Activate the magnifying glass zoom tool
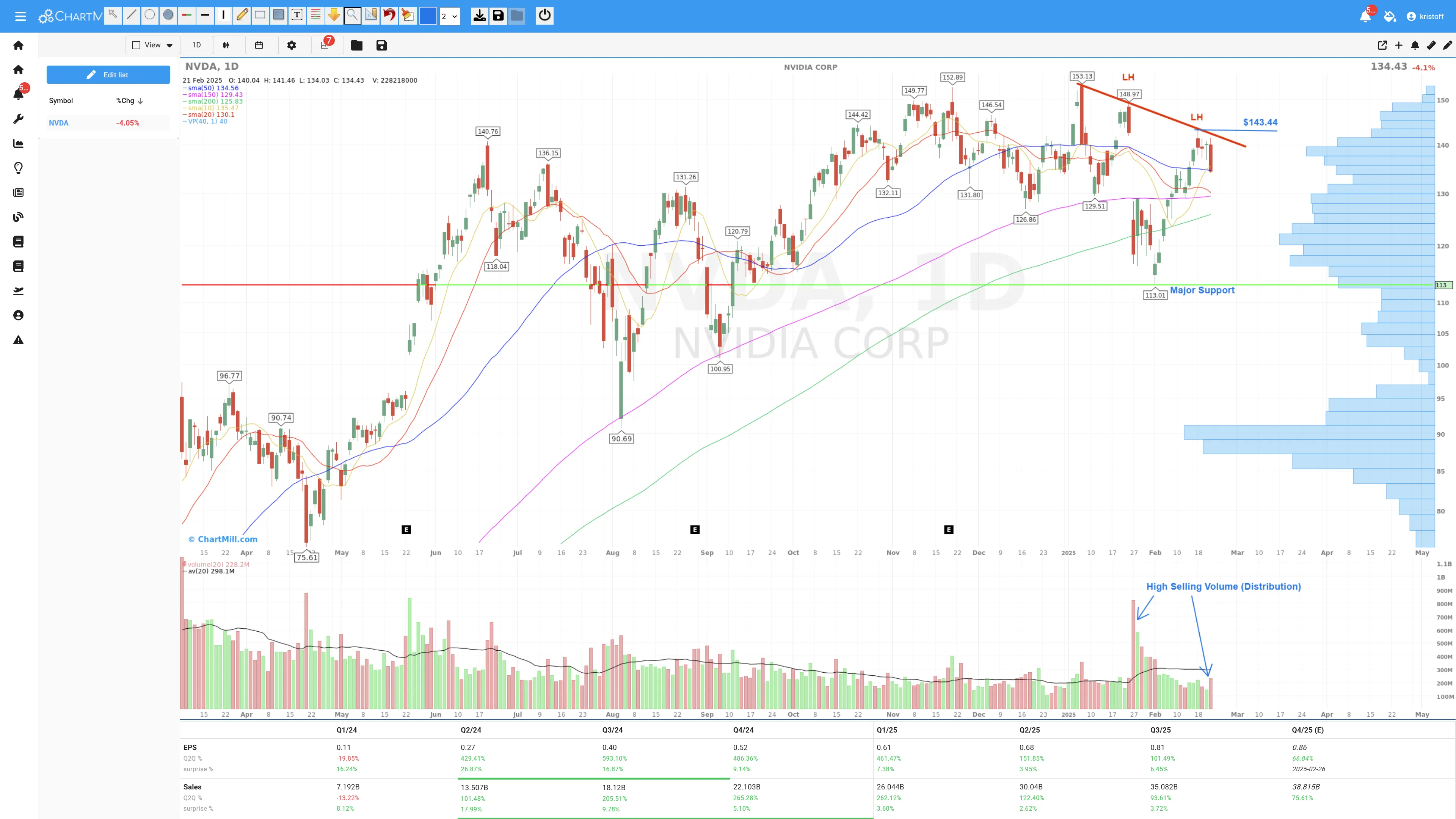The image size is (1456, 819). point(352,15)
